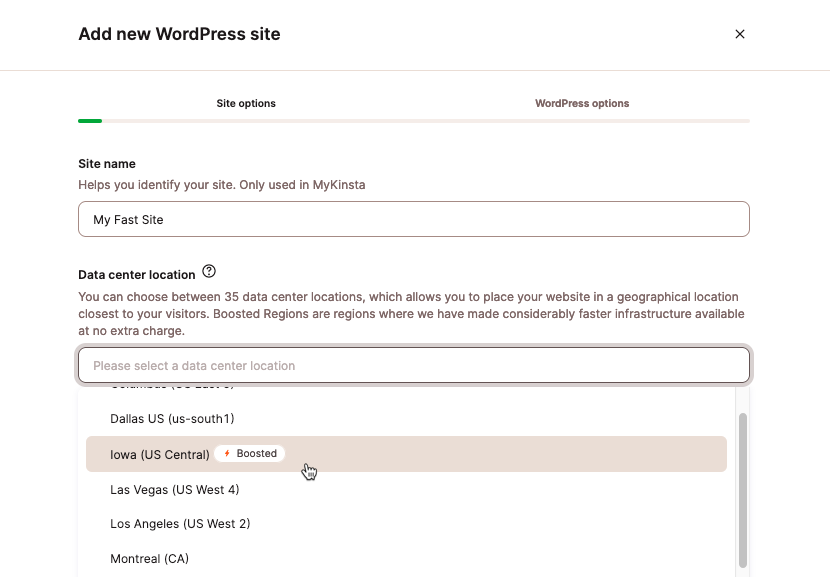
Task: Go to the WordPress options step tab
Action: [581, 104]
